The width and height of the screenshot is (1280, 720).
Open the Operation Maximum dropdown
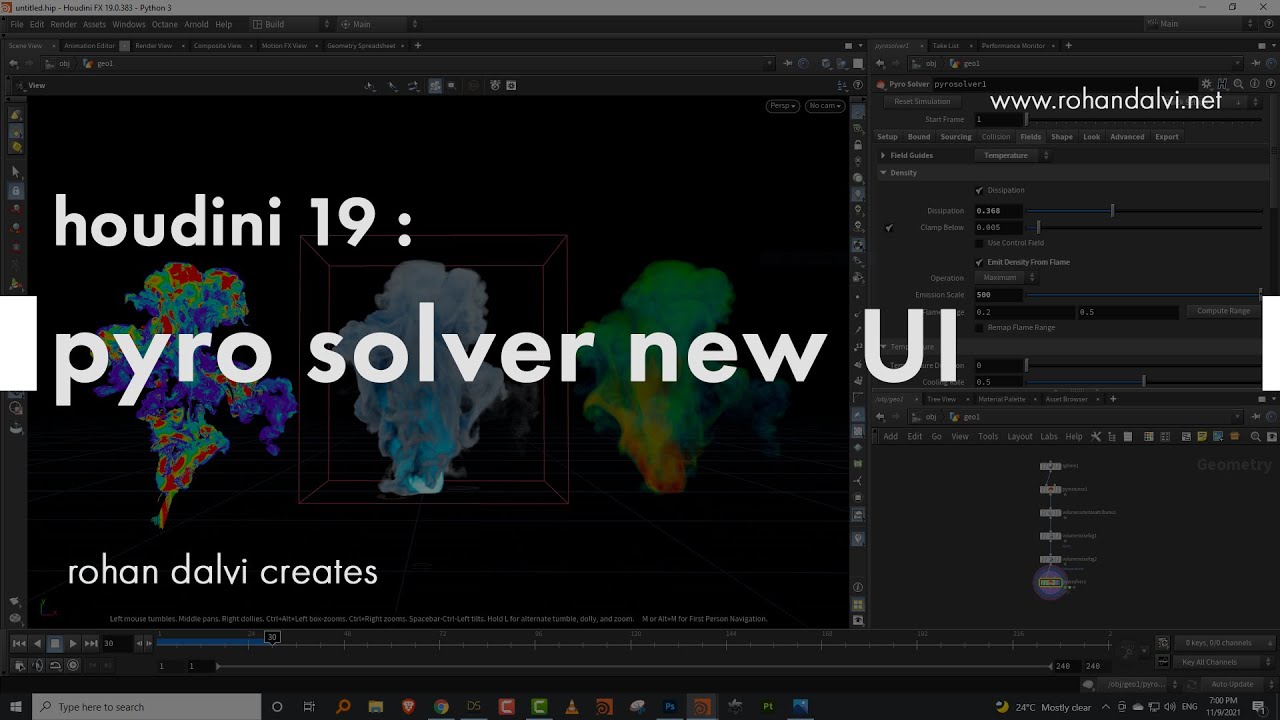pos(1007,278)
